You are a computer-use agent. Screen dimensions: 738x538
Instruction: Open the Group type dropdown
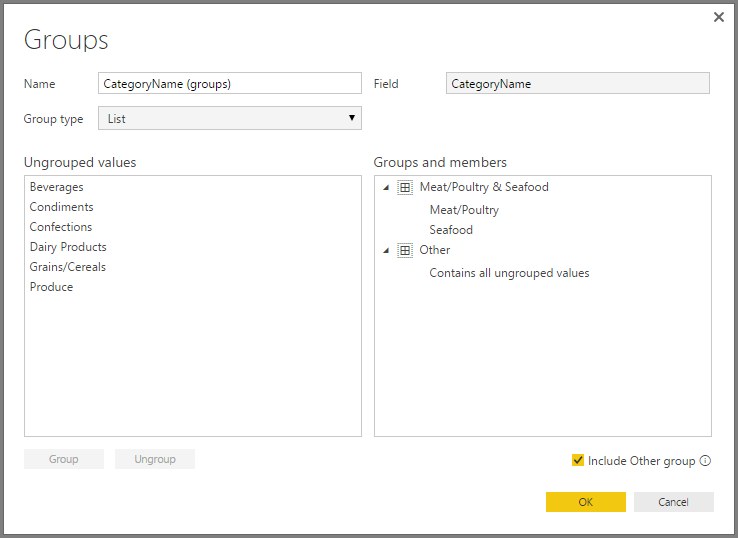point(230,118)
